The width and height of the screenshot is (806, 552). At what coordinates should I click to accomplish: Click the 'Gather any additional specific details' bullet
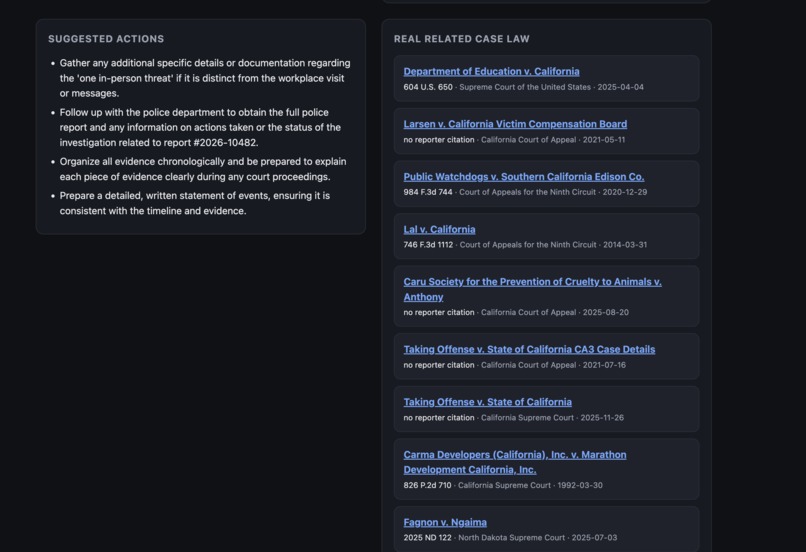[x=205, y=78]
